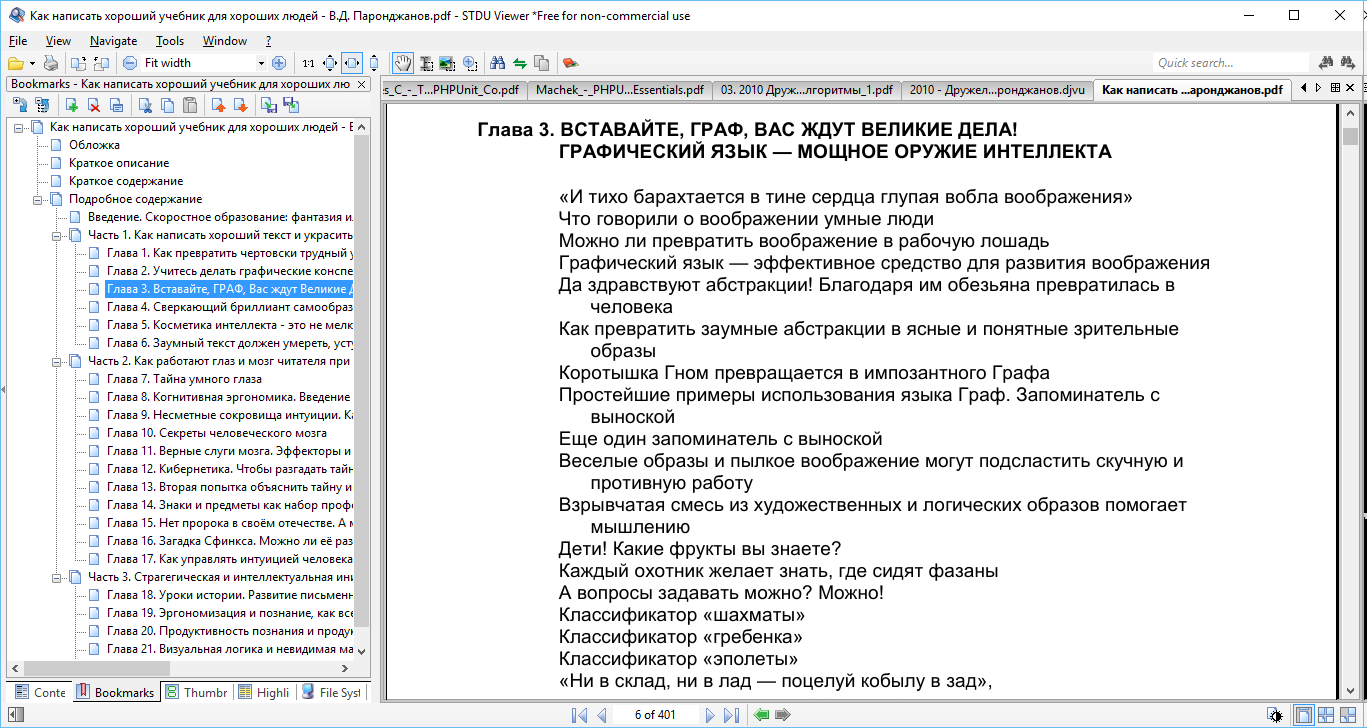Collapse the Часть 1 bookmark branch

pyautogui.click(x=57, y=235)
